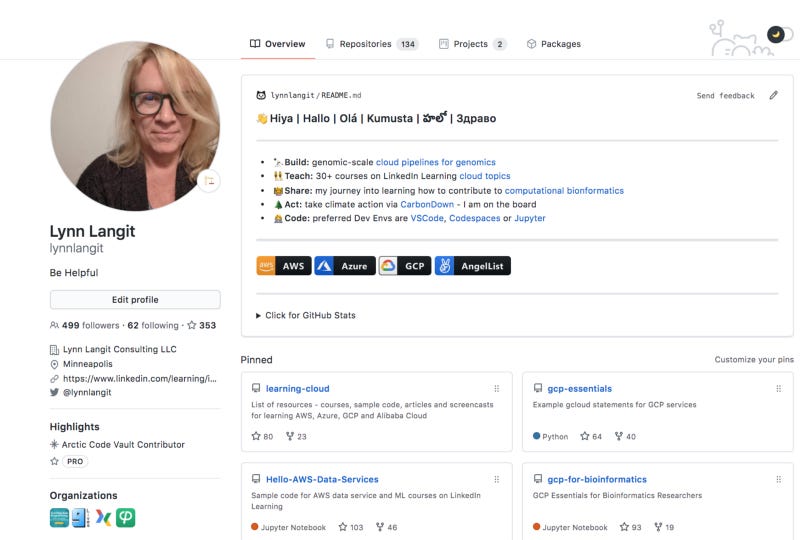The width and height of the screenshot is (800, 540).
Task: Click the Minneapolis location text
Action: 88,364
